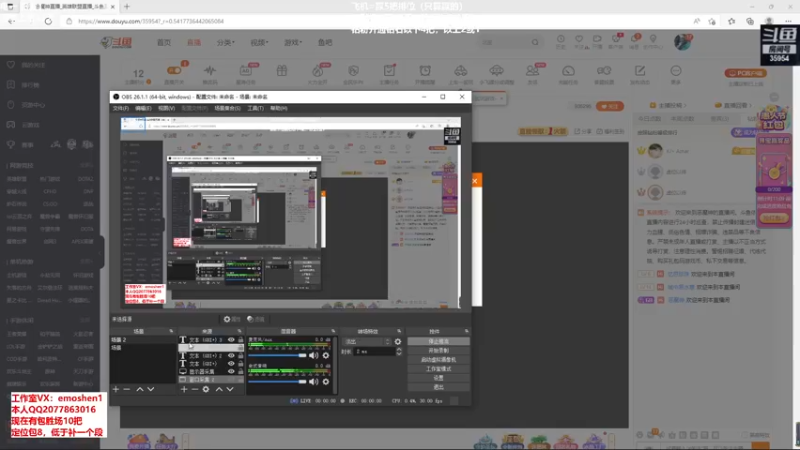Toggle lock on 文本 (GDI+) 2 source
Viewport: 800px width, 450px height.
pyautogui.click(x=240, y=356)
